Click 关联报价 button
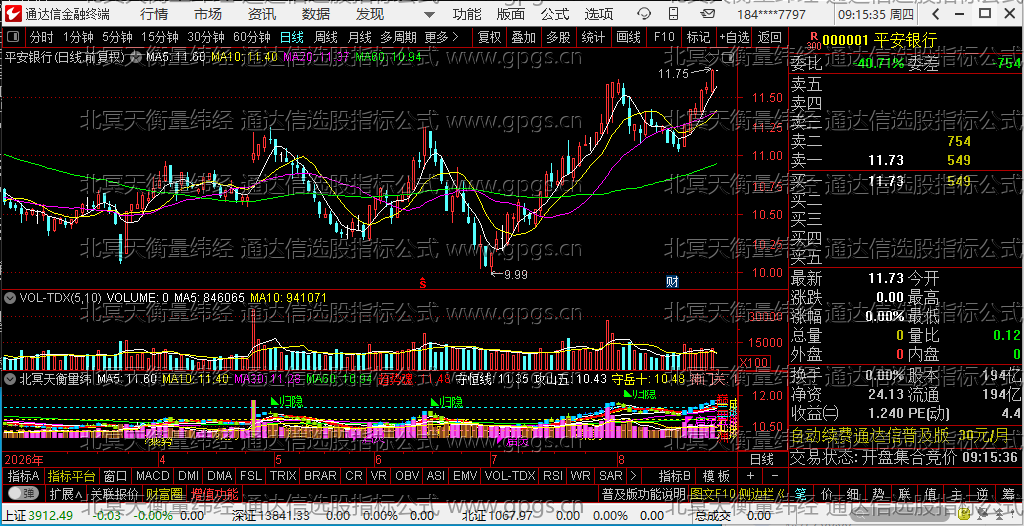 point(114,493)
